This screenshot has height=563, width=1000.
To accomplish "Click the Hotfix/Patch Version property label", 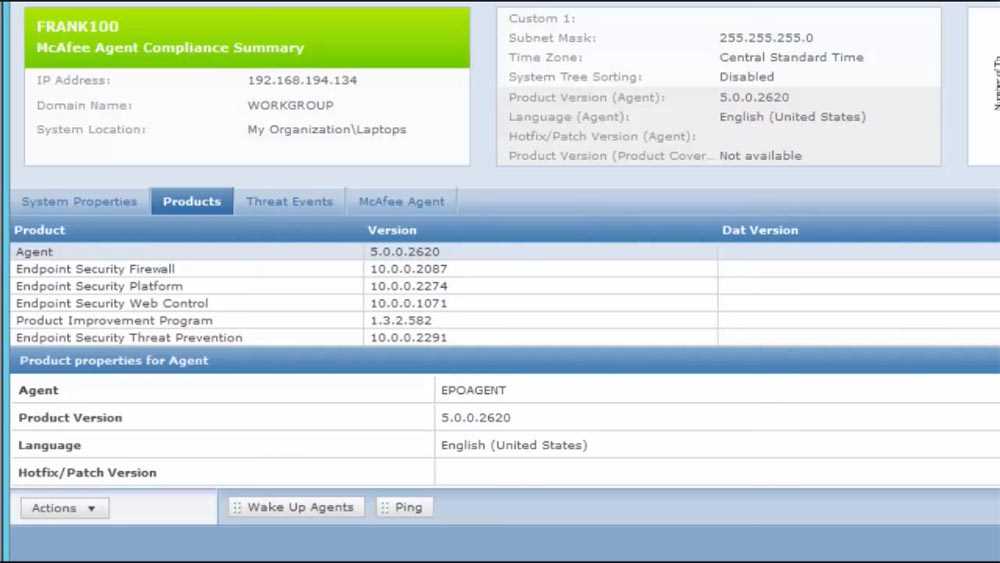I will (87, 473).
